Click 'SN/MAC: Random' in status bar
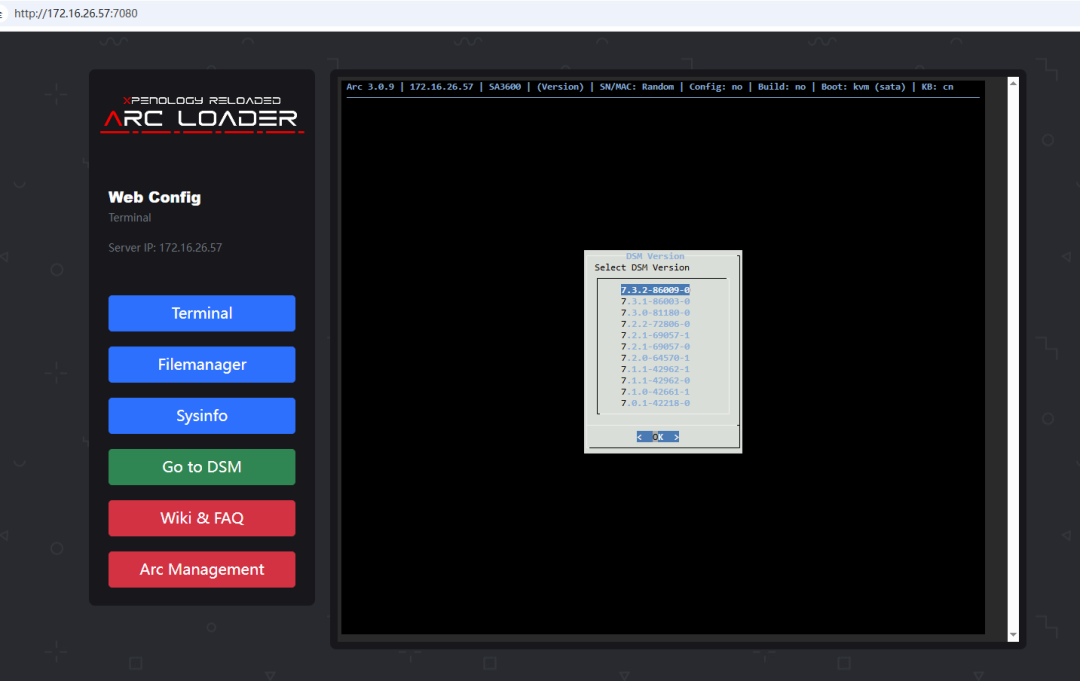This screenshot has height=681, width=1080. click(x=636, y=87)
